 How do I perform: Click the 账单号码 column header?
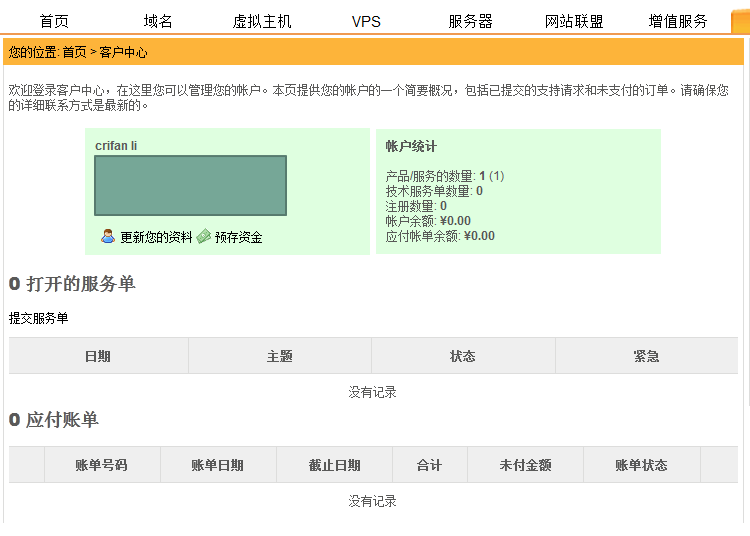(x=102, y=465)
